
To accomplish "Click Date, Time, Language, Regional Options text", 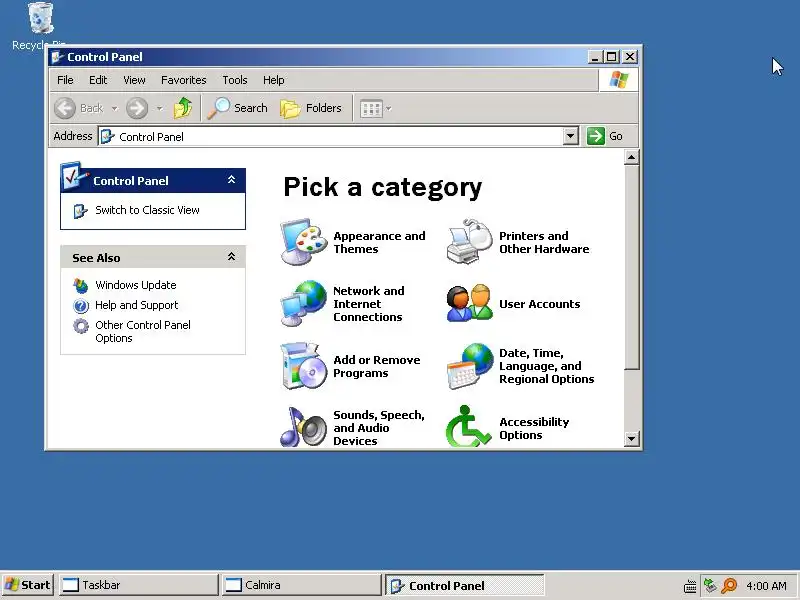I will tap(546, 366).
